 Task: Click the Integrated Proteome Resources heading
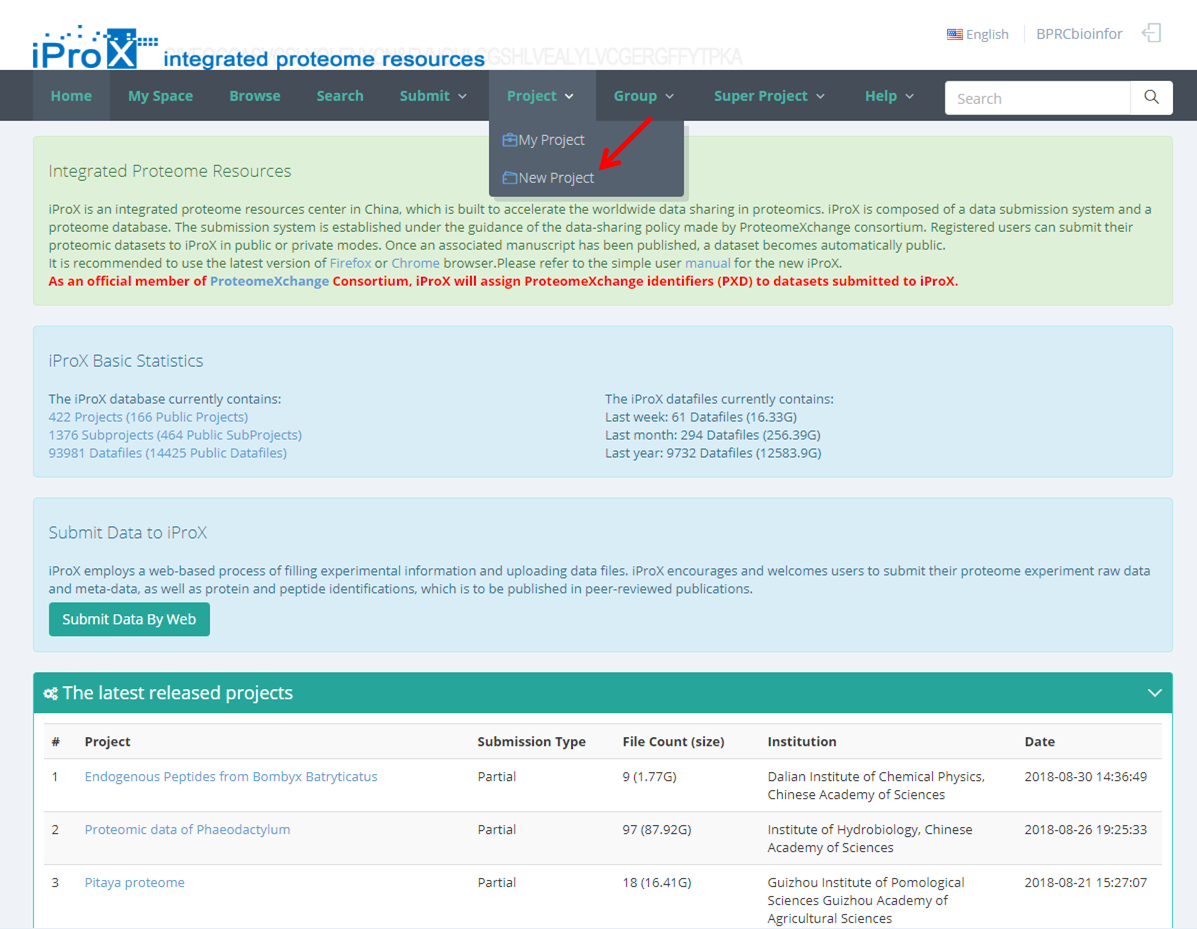[170, 171]
